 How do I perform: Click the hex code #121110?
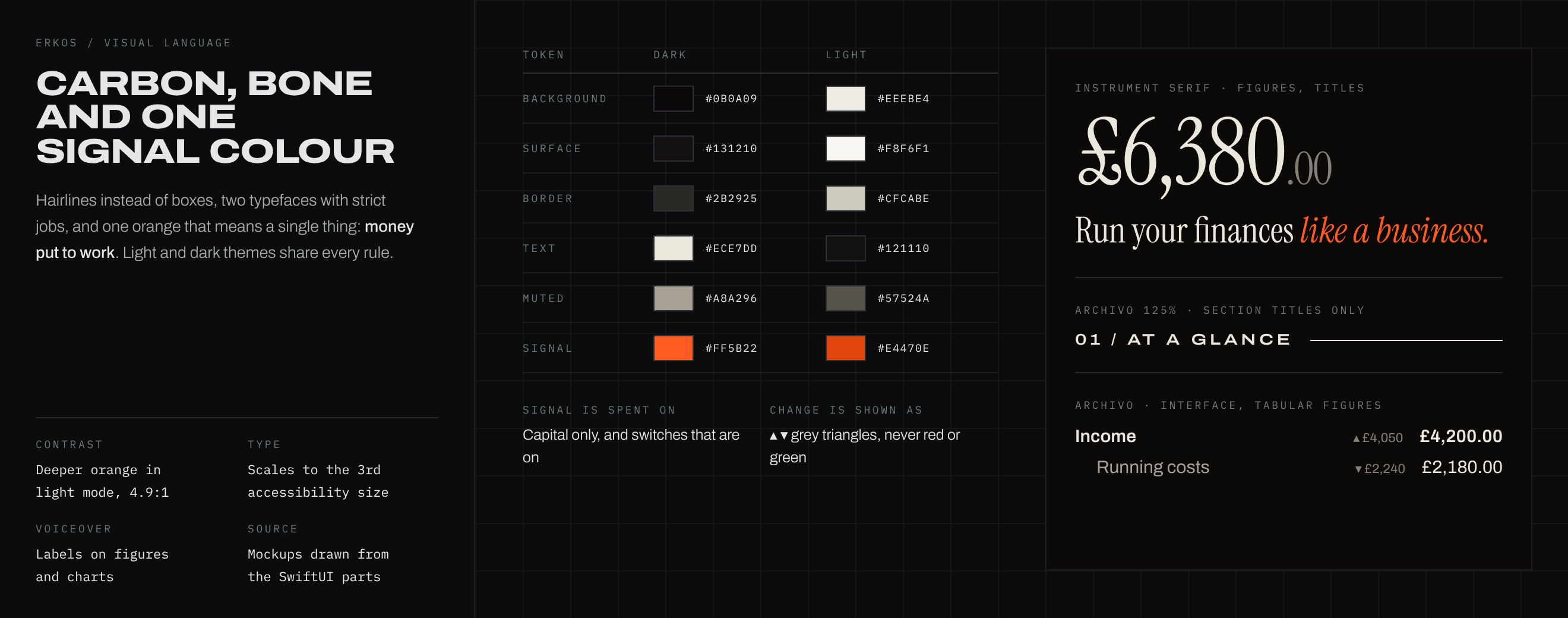click(903, 248)
